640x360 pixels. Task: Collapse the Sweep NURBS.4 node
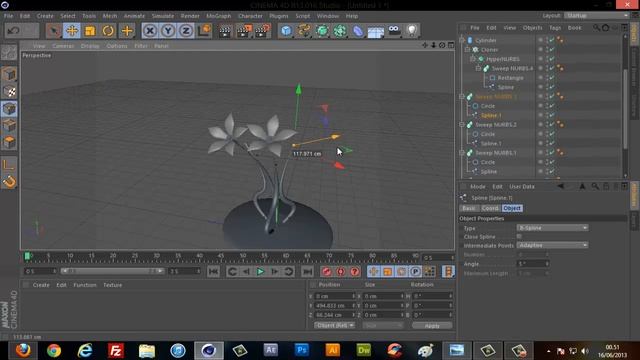[x=478, y=68]
